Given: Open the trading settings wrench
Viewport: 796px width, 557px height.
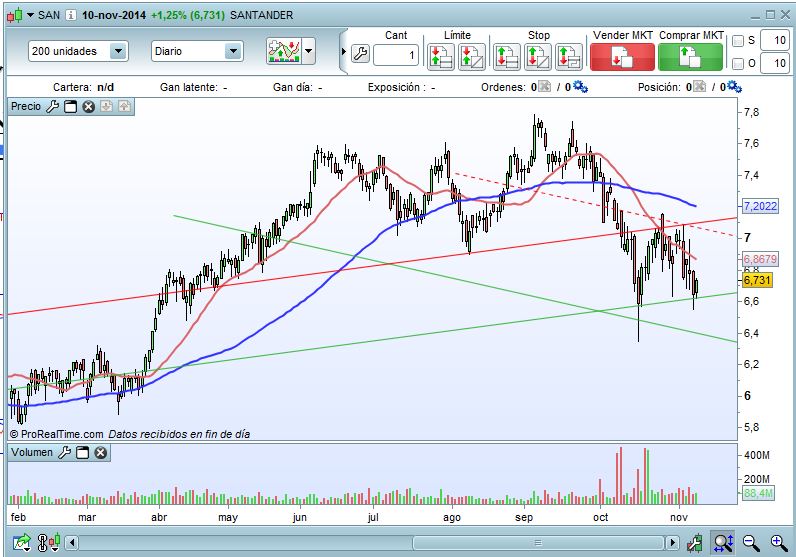Looking at the screenshot, I should click(360, 53).
